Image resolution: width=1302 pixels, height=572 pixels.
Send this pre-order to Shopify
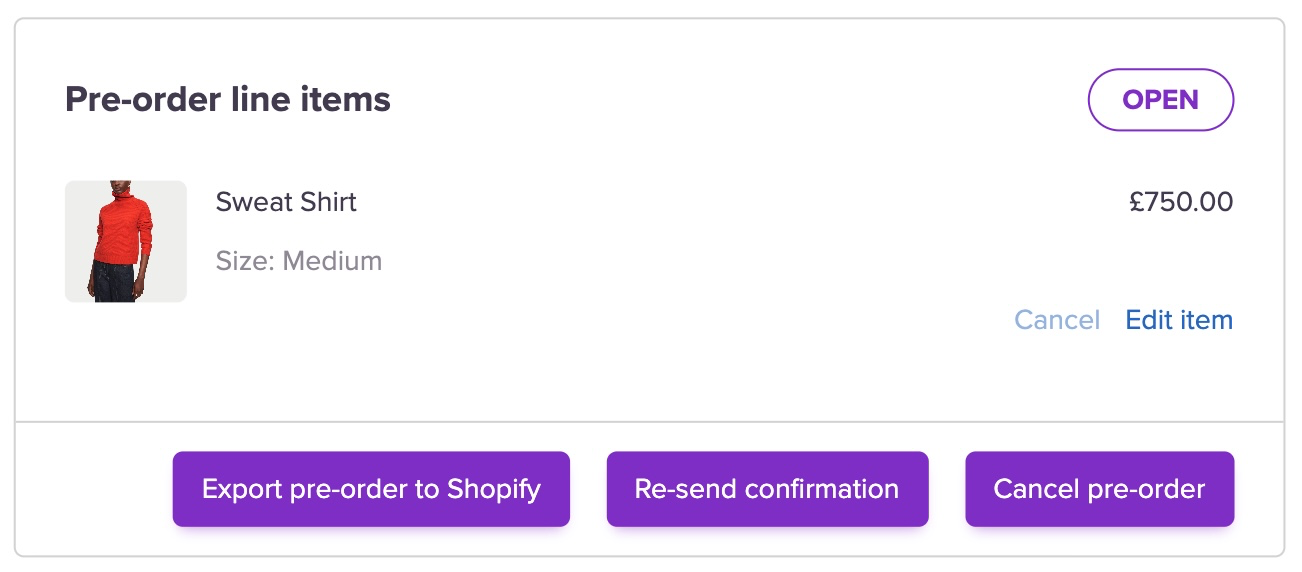371,489
